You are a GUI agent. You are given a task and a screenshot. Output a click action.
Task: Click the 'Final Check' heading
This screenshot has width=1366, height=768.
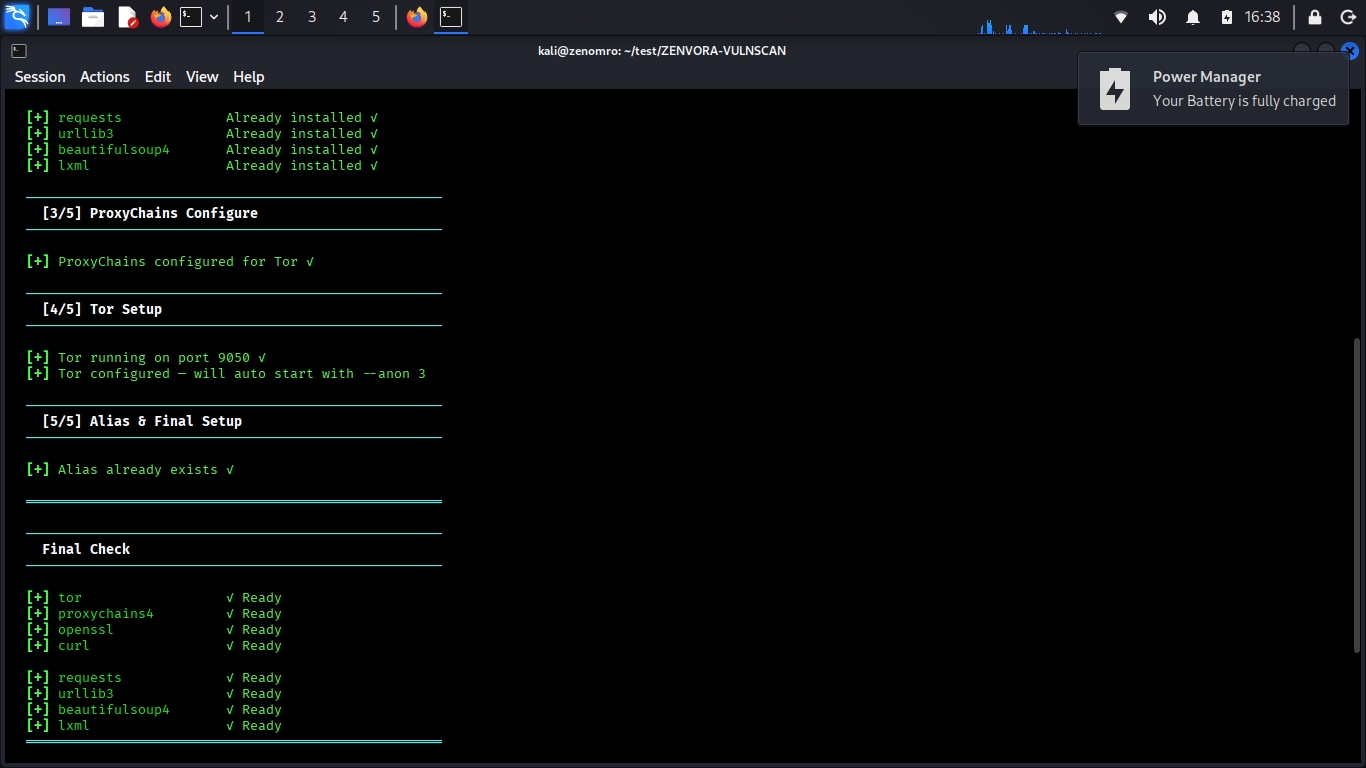point(86,549)
